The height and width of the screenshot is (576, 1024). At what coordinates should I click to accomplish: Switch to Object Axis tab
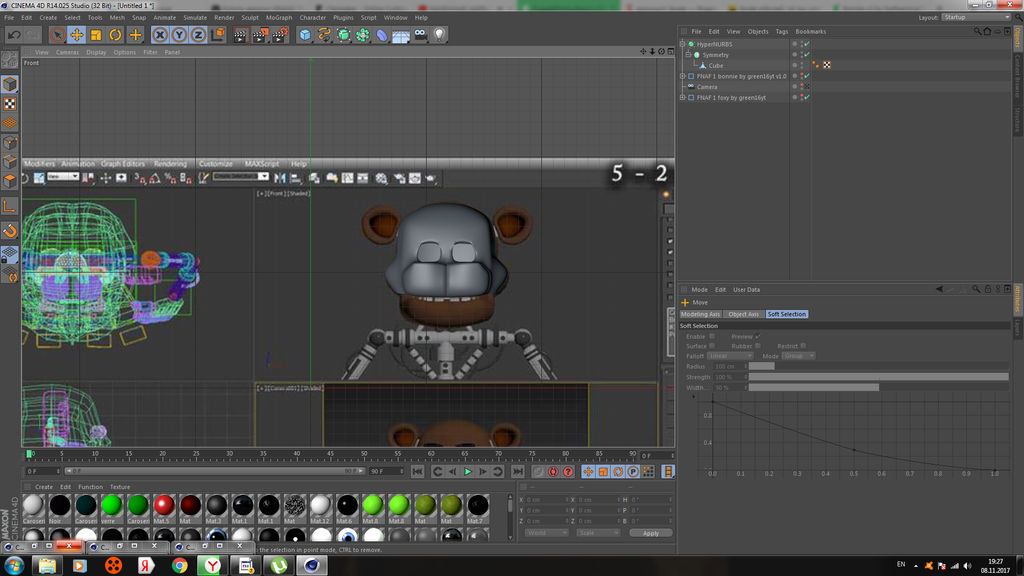743,314
